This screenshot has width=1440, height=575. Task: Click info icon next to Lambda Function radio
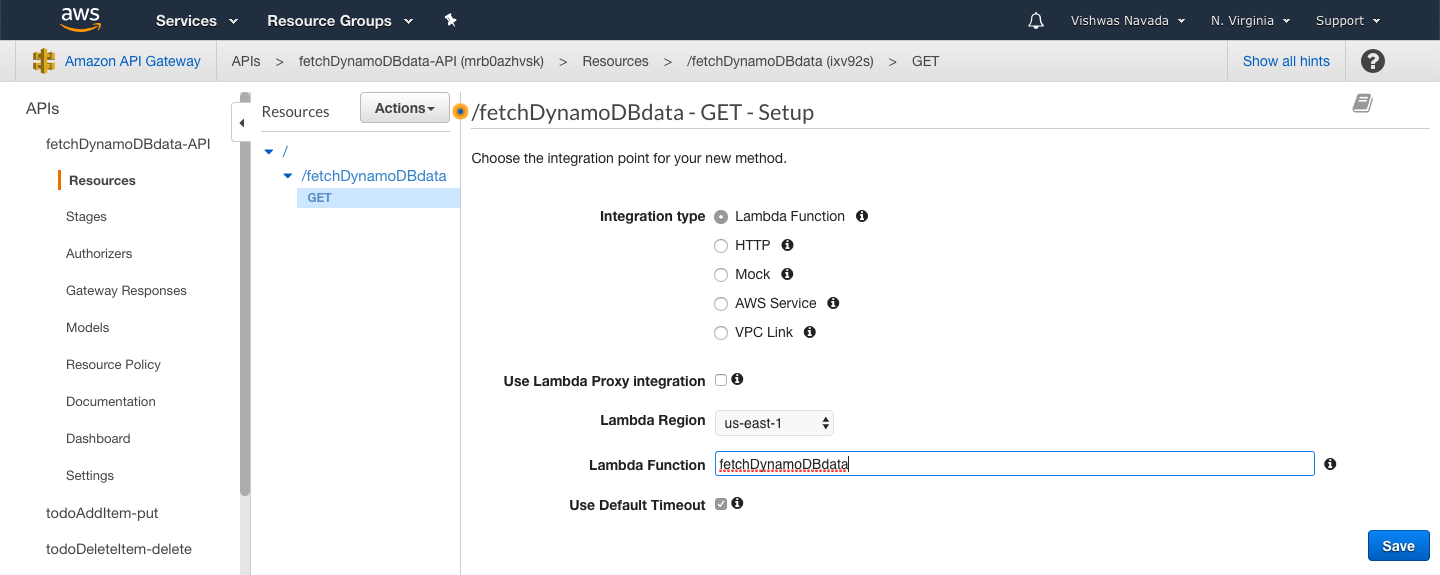pos(862,216)
